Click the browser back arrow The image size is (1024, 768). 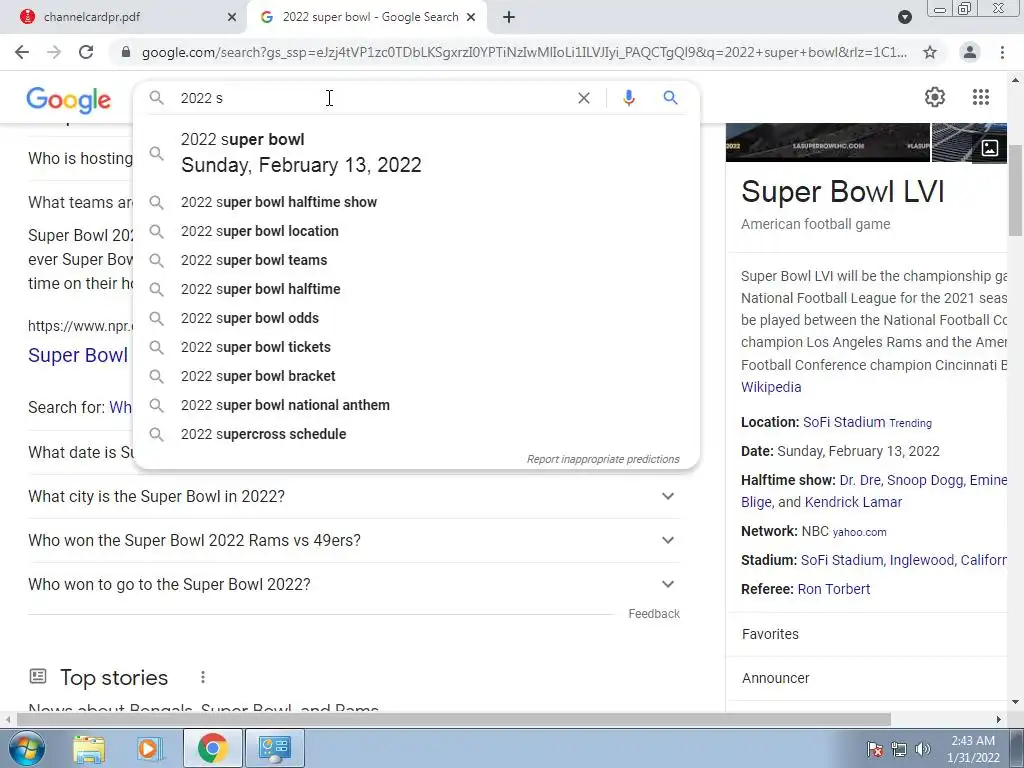(x=22, y=52)
